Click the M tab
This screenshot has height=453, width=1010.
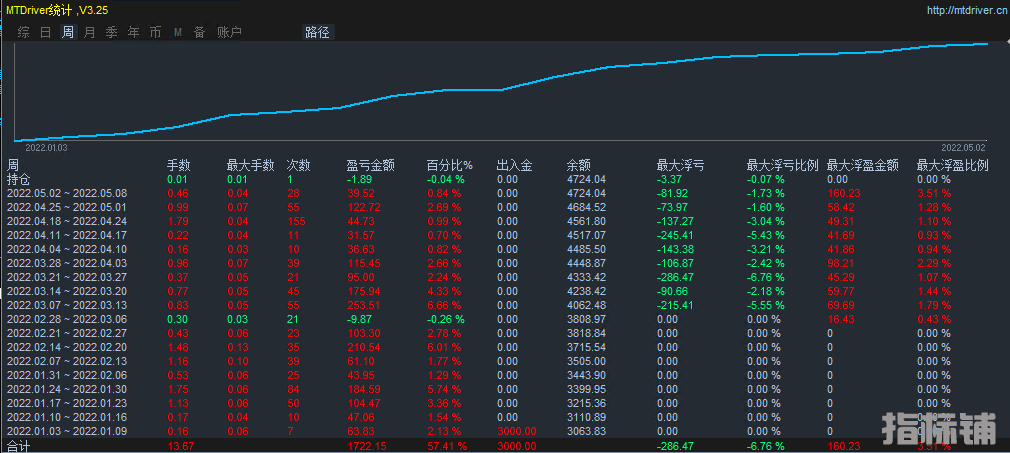(x=177, y=32)
